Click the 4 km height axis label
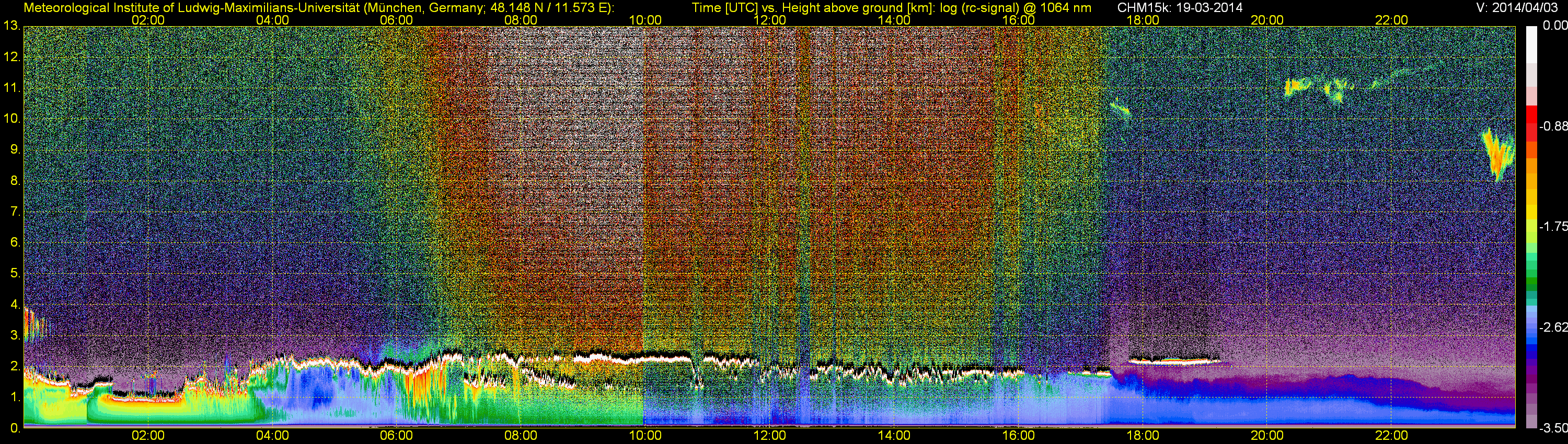The image size is (1568, 444). point(15,304)
